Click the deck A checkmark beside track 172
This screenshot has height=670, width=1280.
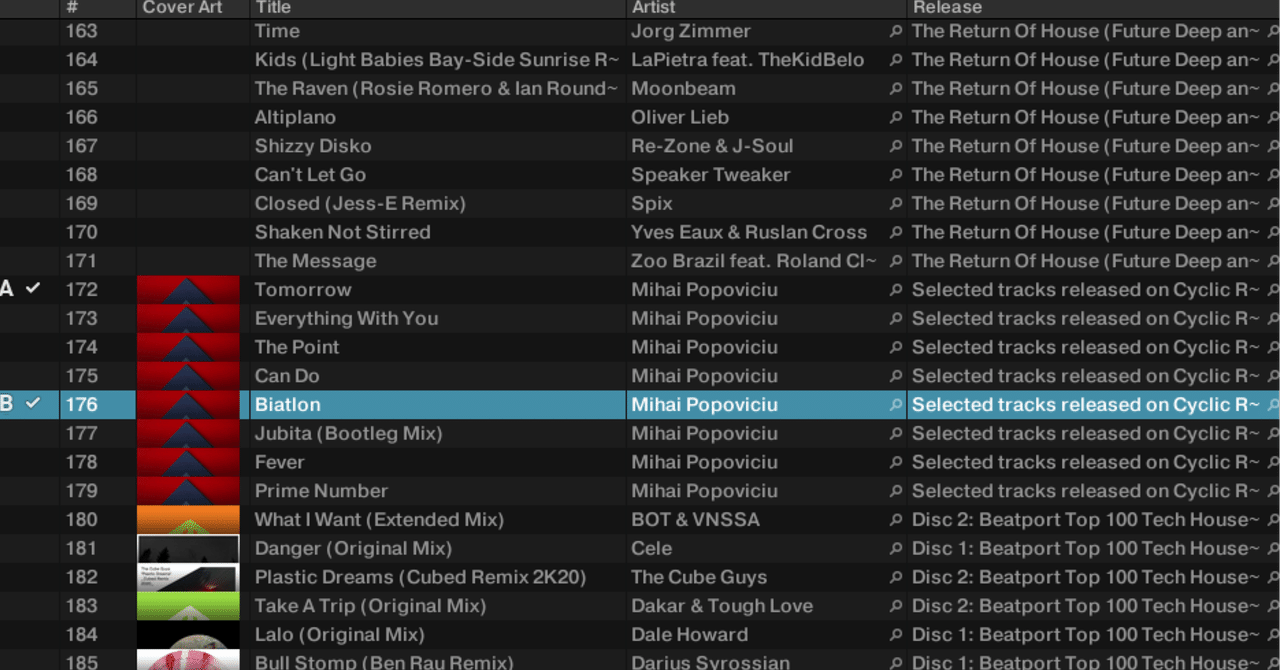point(33,289)
